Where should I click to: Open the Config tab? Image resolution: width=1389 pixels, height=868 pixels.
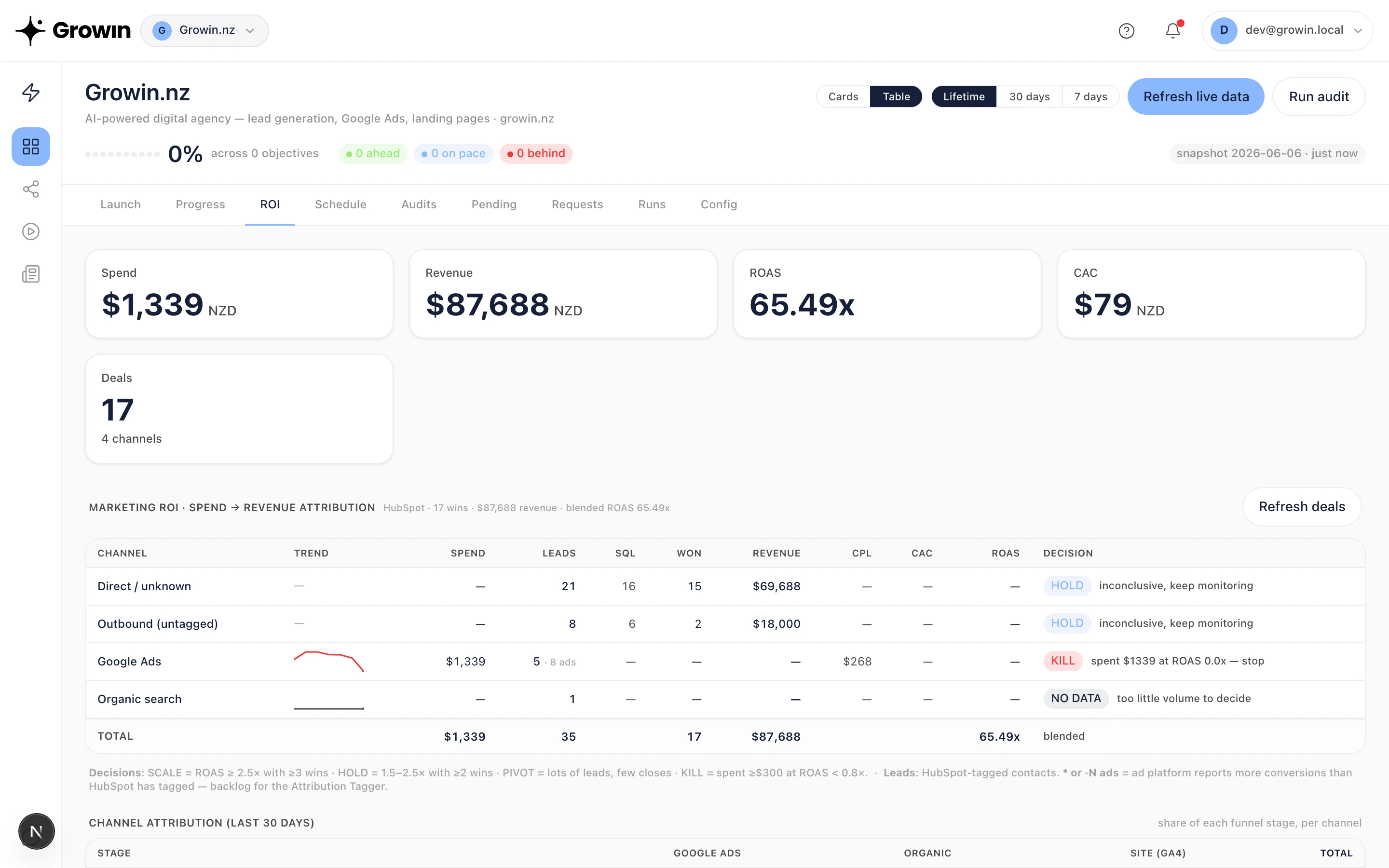(x=719, y=204)
